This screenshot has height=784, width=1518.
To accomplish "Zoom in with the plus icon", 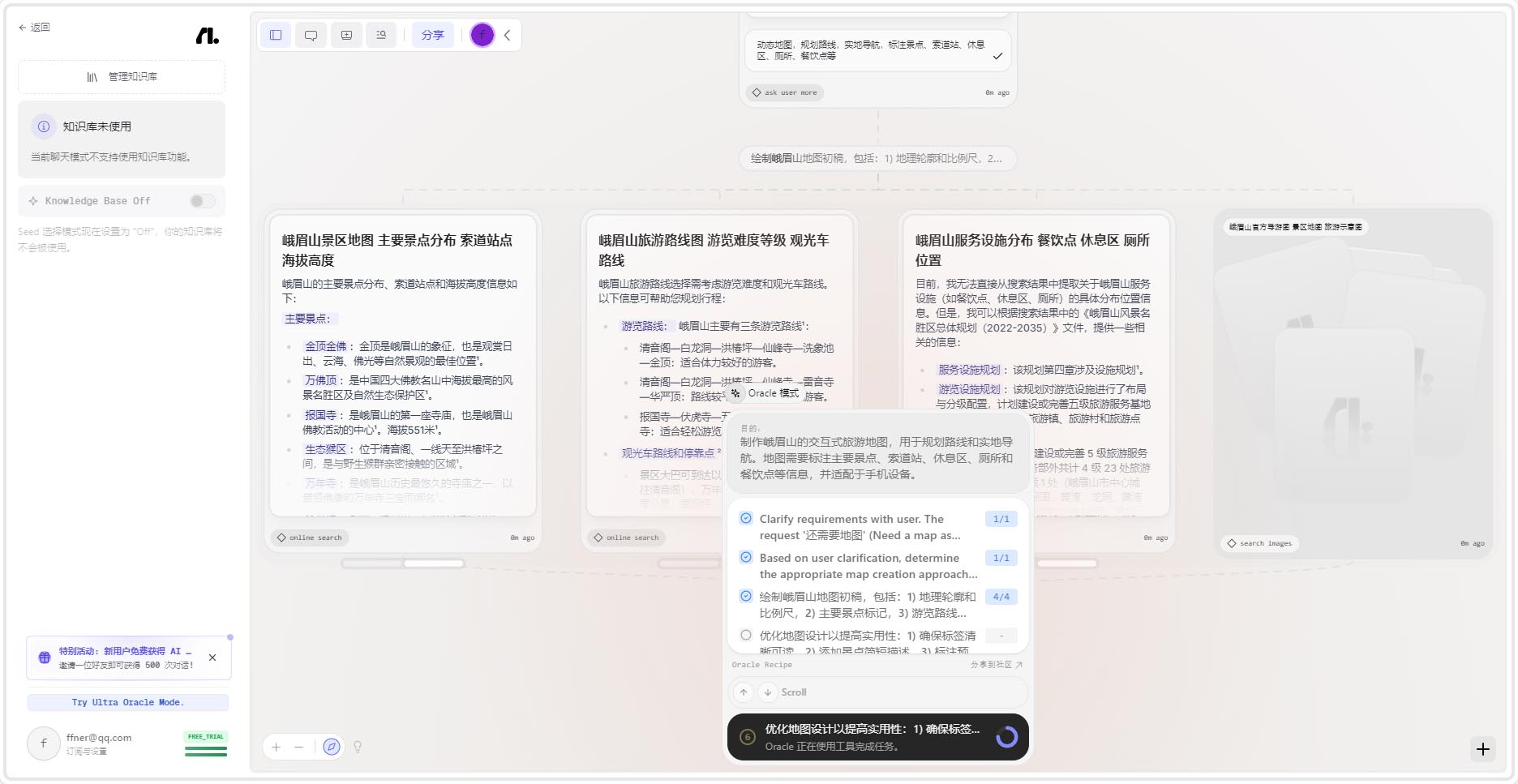I will (277, 747).
